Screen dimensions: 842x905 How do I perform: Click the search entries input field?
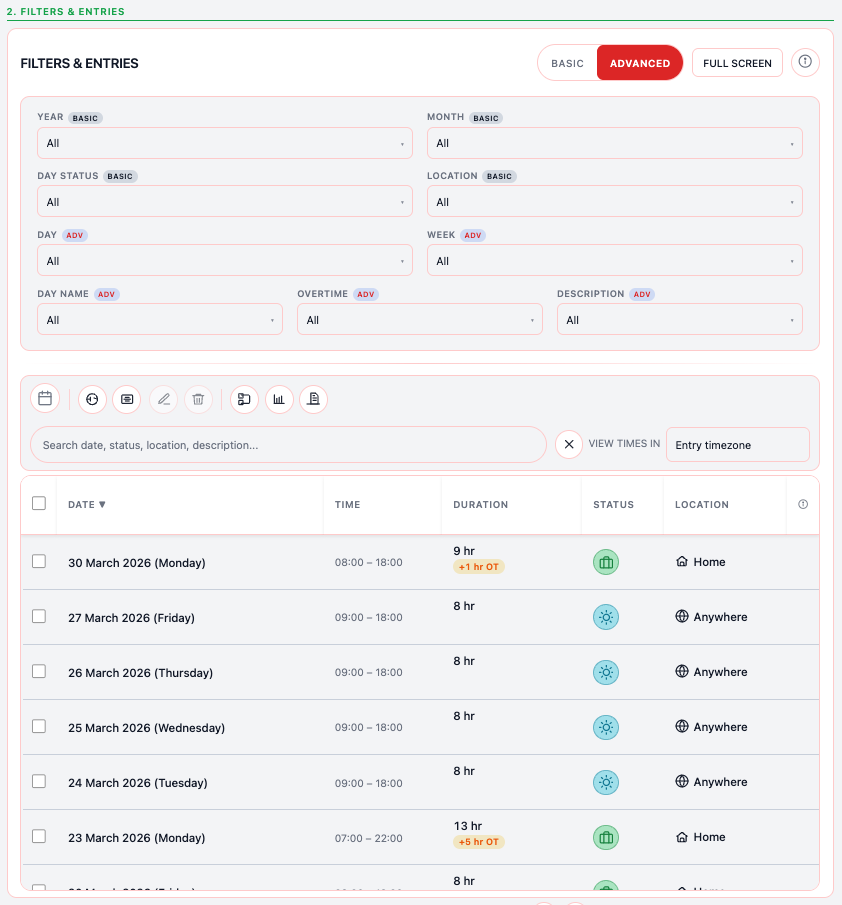click(x=288, y=445)
